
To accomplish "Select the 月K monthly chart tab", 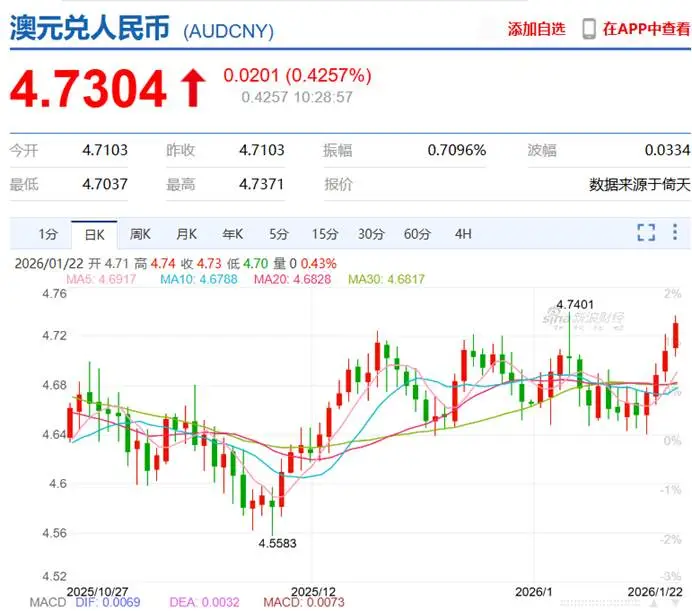I will (186, 234).
